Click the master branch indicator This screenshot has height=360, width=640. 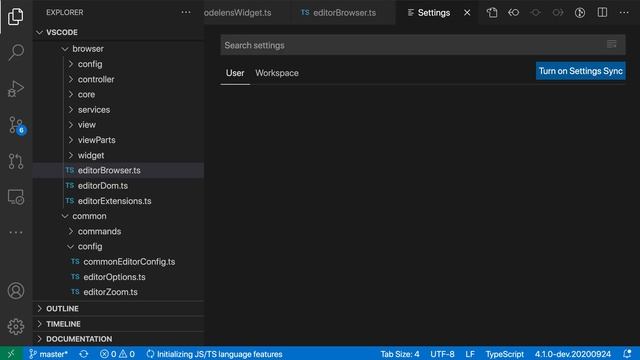48,354
